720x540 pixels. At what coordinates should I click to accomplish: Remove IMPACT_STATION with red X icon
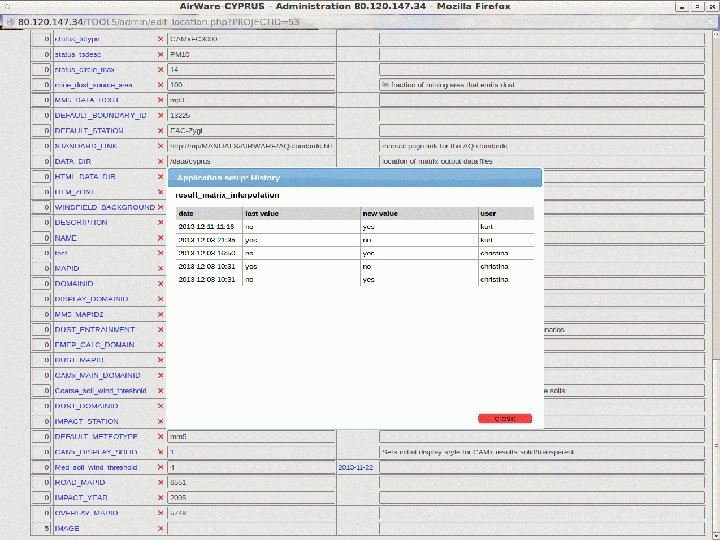[160, 421]
